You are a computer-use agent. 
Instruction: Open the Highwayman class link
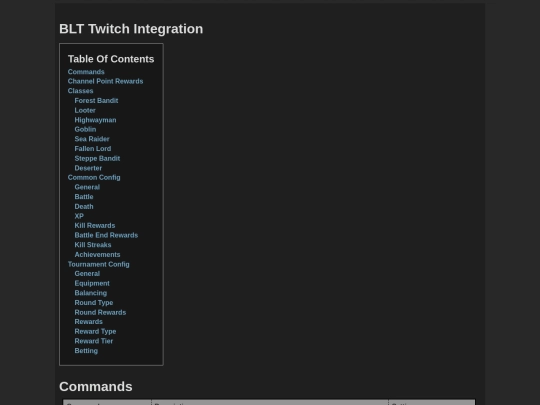tap(95, 120)
